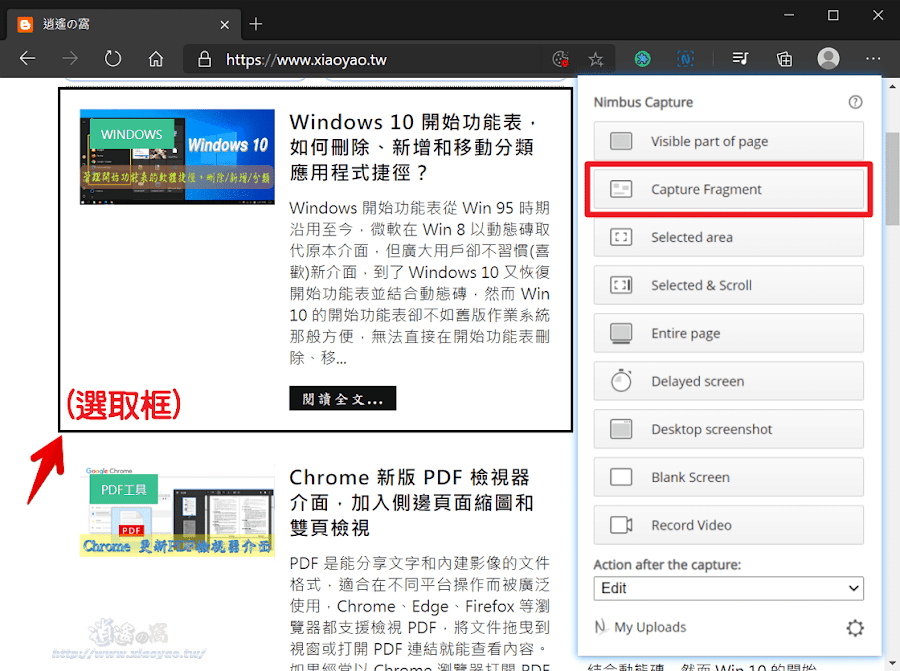
Task: Open My Uploads link
Action: click(x=650, y=627)
